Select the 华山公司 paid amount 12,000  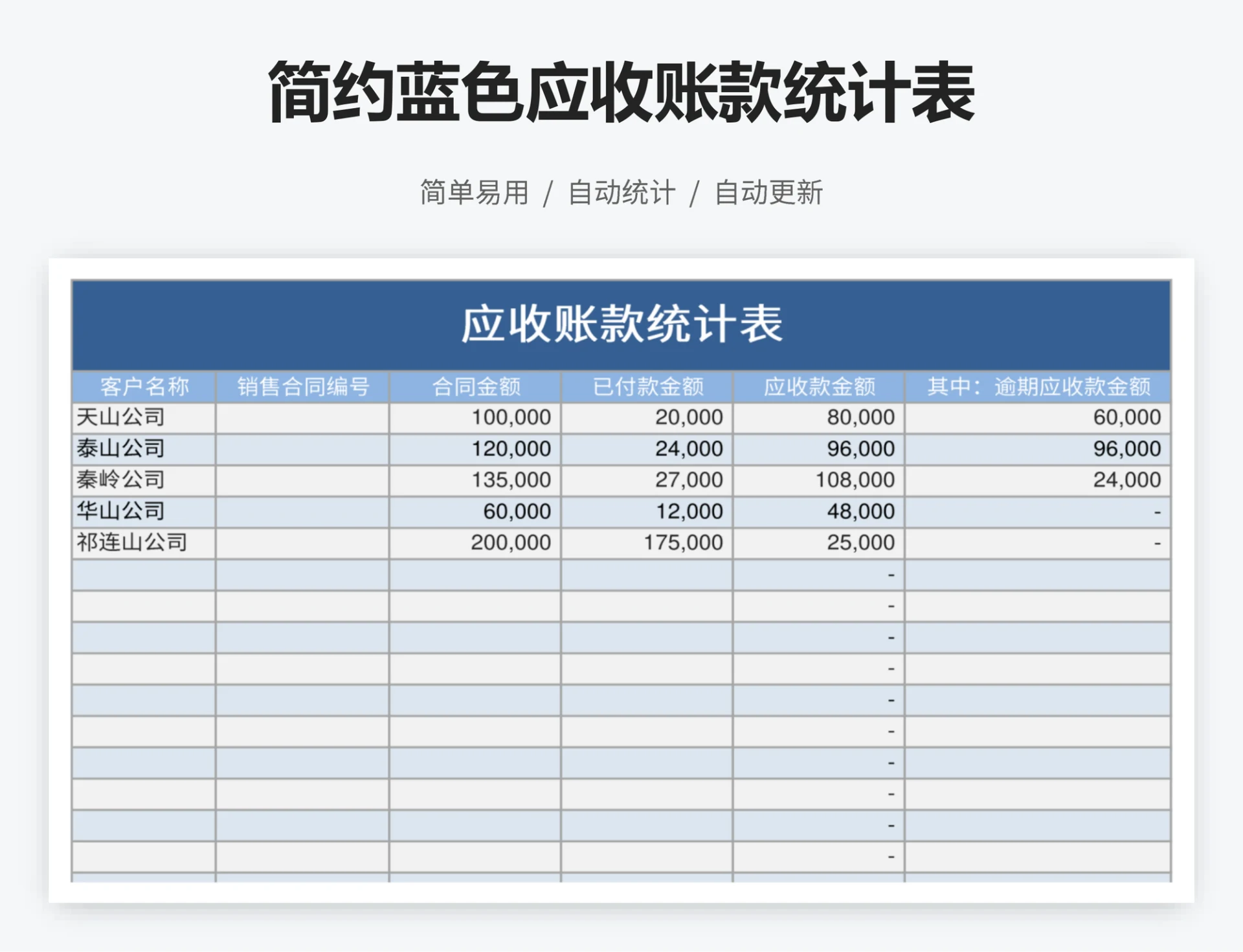(688, 511)
